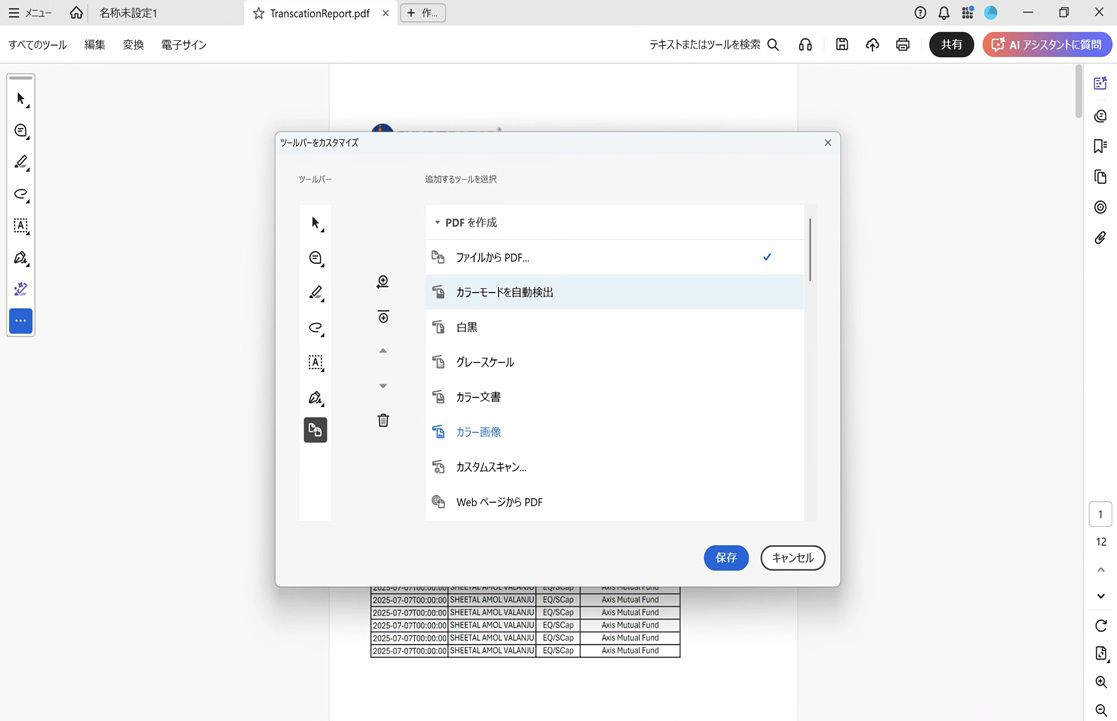Select the arrow selection tool
The height and width of the screenshot is (721, 1117).
pyautogui.click(x=20, y=98)
